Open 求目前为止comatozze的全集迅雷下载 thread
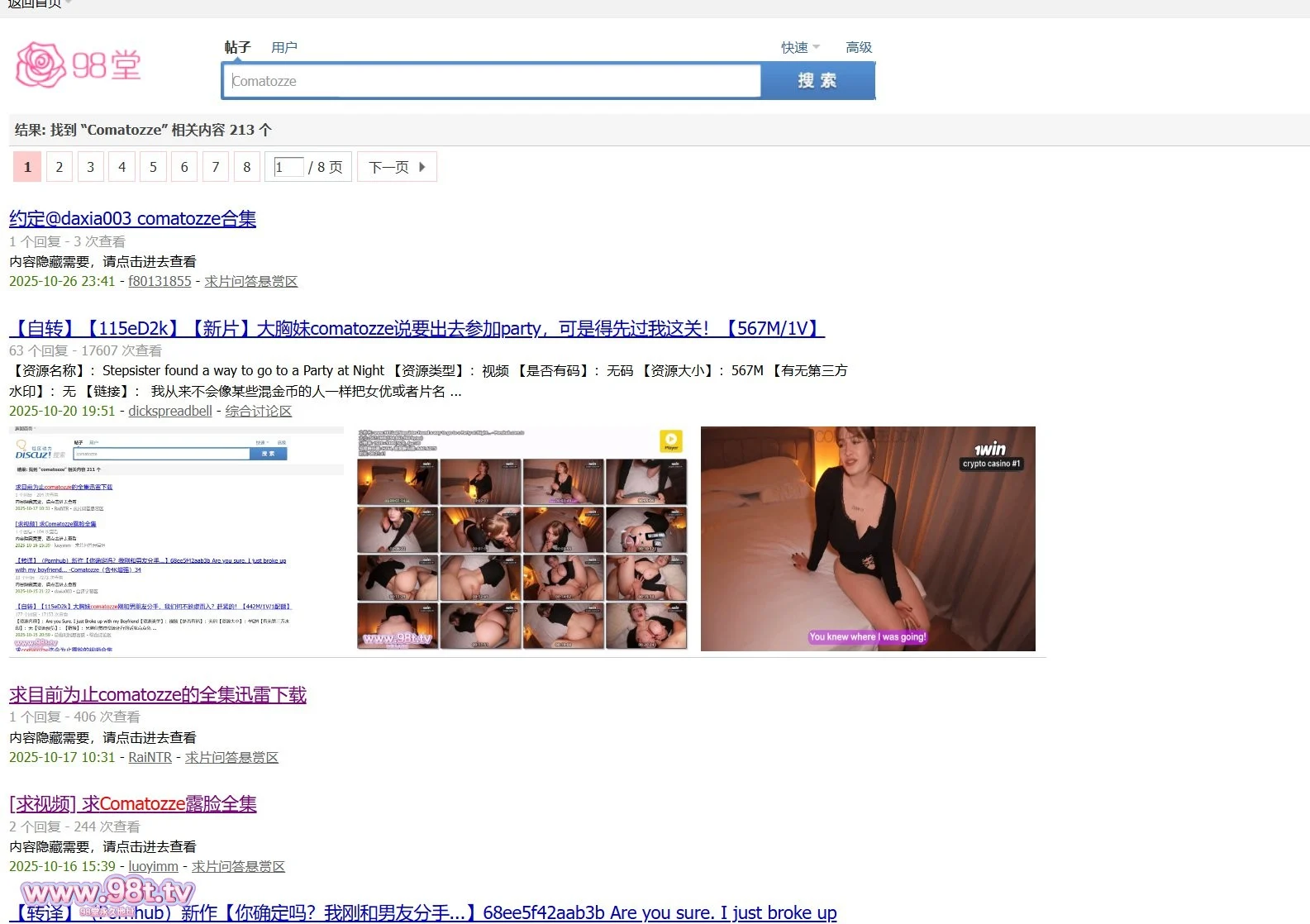 point(158,695)
